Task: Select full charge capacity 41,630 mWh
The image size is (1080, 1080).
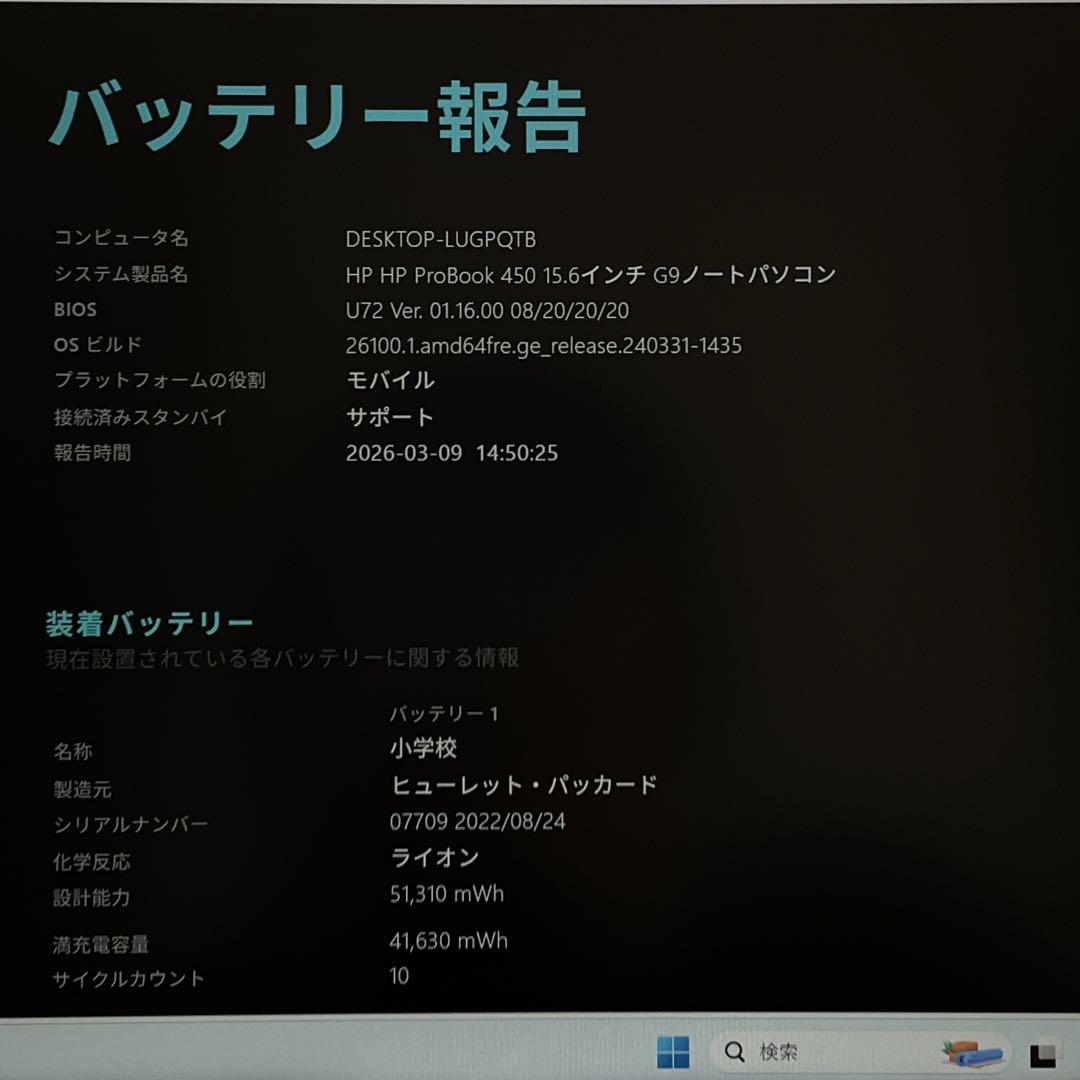Action: pyautogui.click(x=448, y=941)
